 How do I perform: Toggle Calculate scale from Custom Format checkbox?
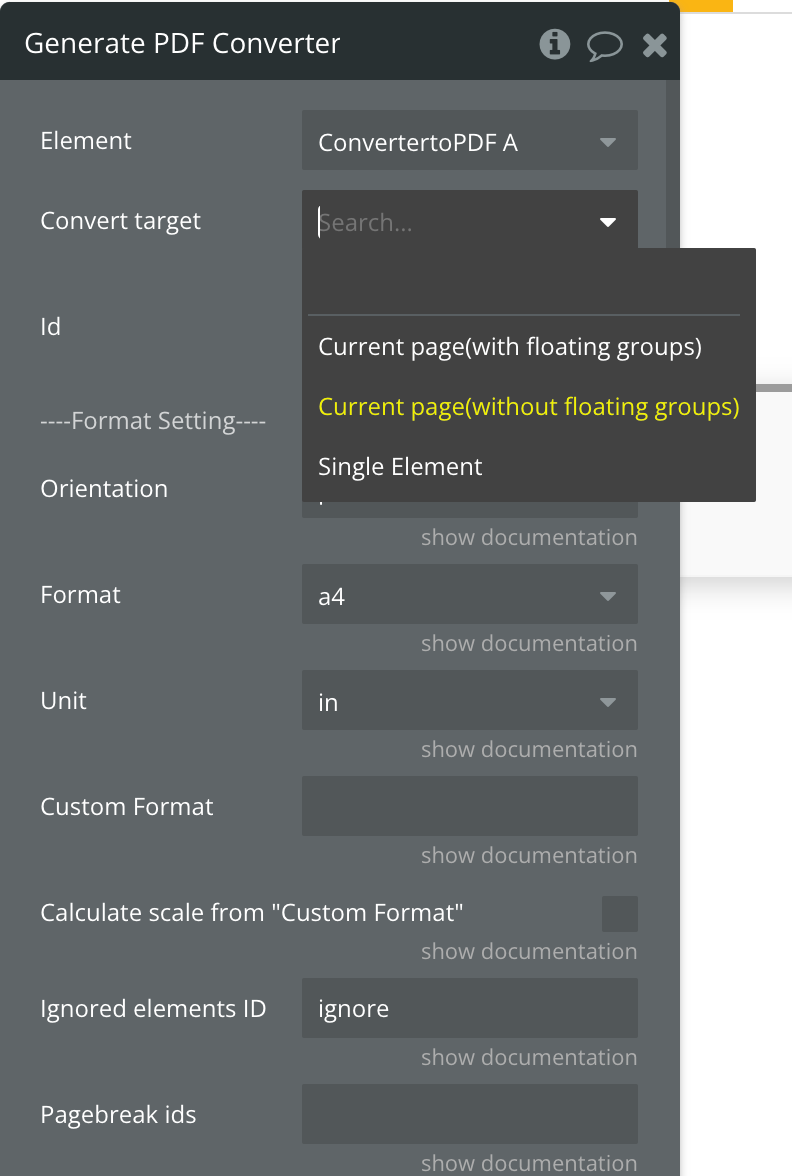click(620, 914)
